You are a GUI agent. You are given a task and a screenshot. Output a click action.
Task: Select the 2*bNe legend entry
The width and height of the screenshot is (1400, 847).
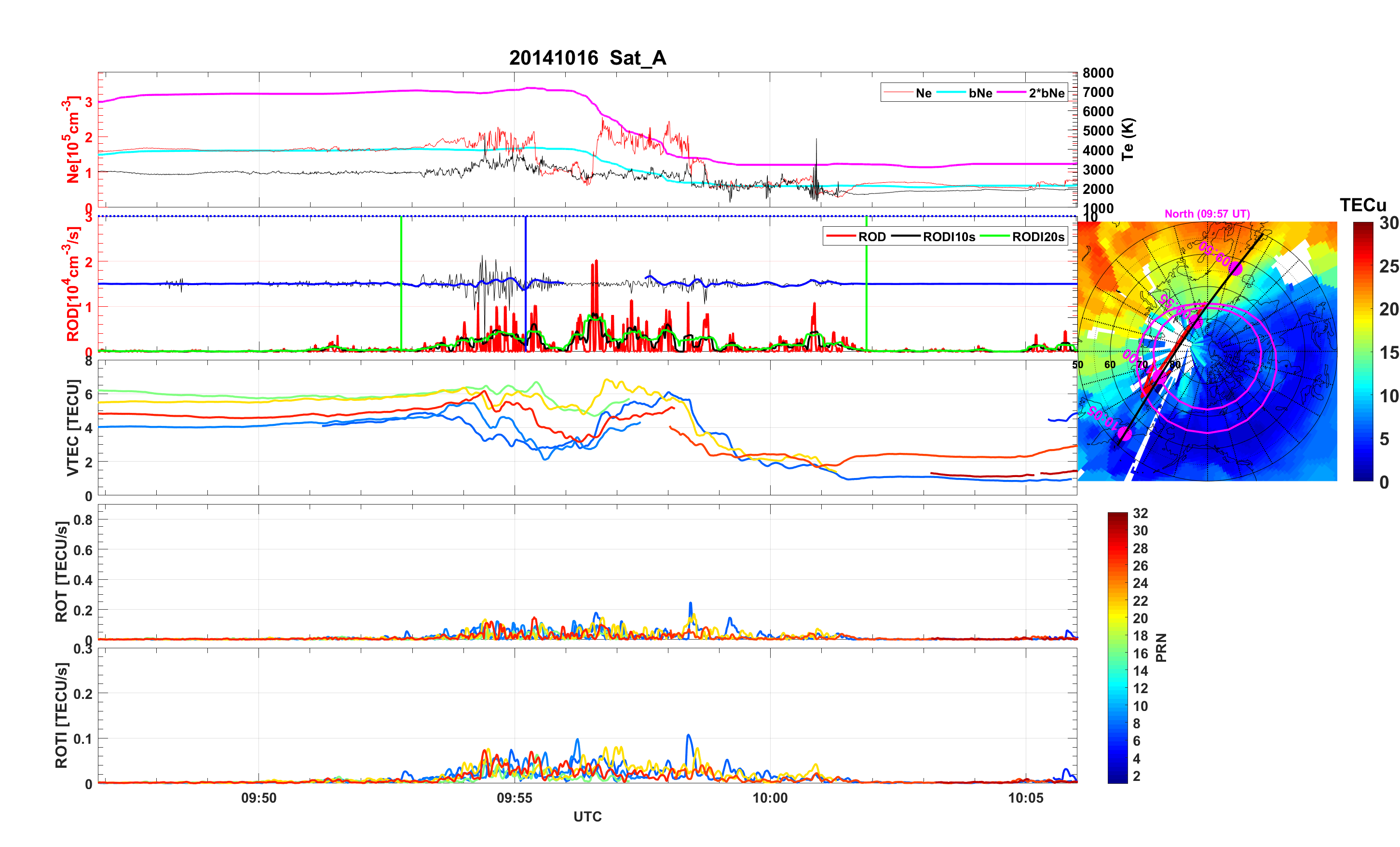pos(1046,93)
